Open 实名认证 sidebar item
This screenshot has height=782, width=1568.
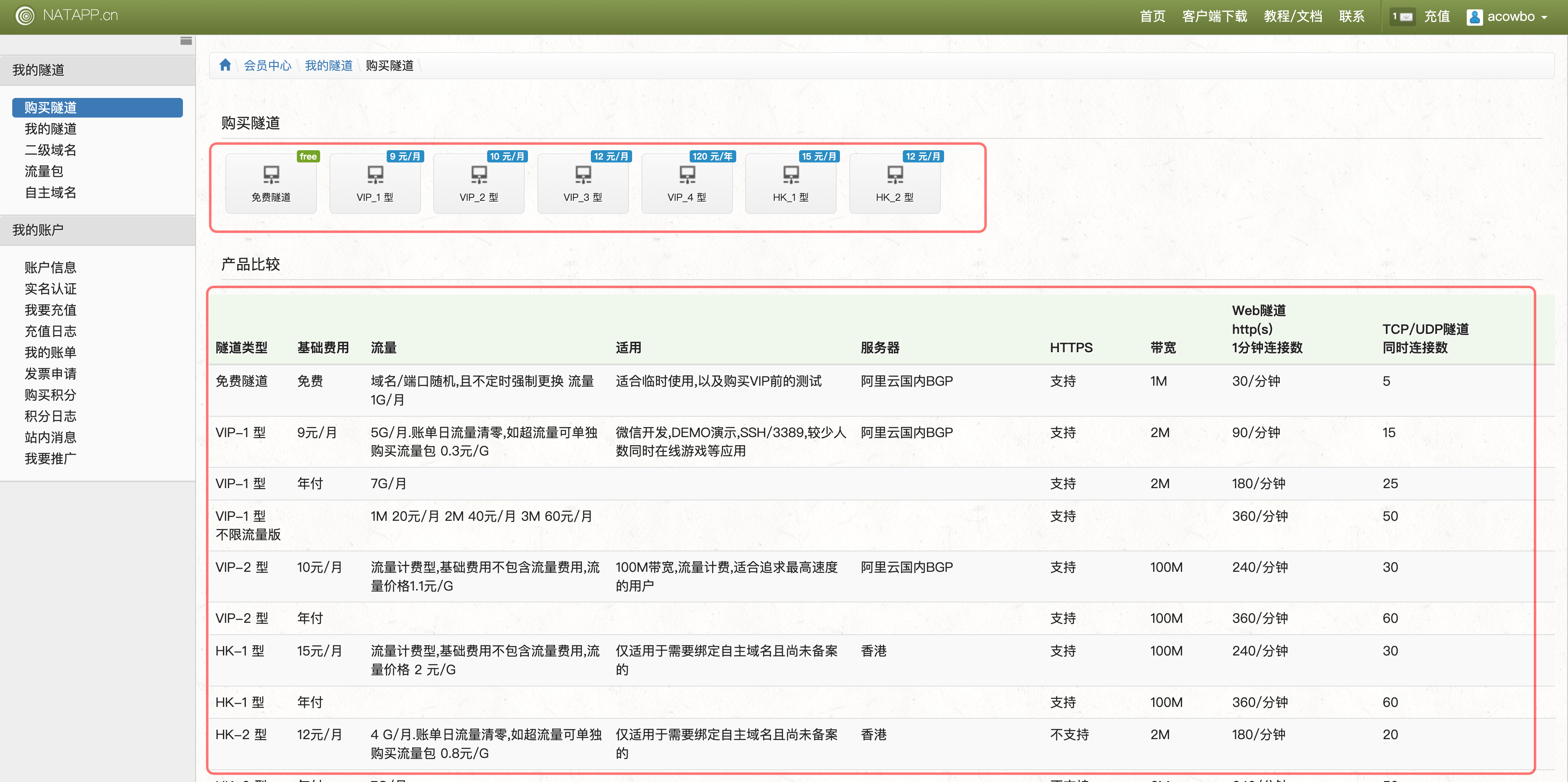pos(51,289)
